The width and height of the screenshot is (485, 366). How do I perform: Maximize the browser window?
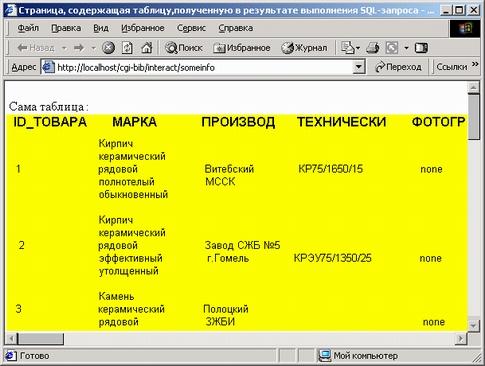[460, 10]
